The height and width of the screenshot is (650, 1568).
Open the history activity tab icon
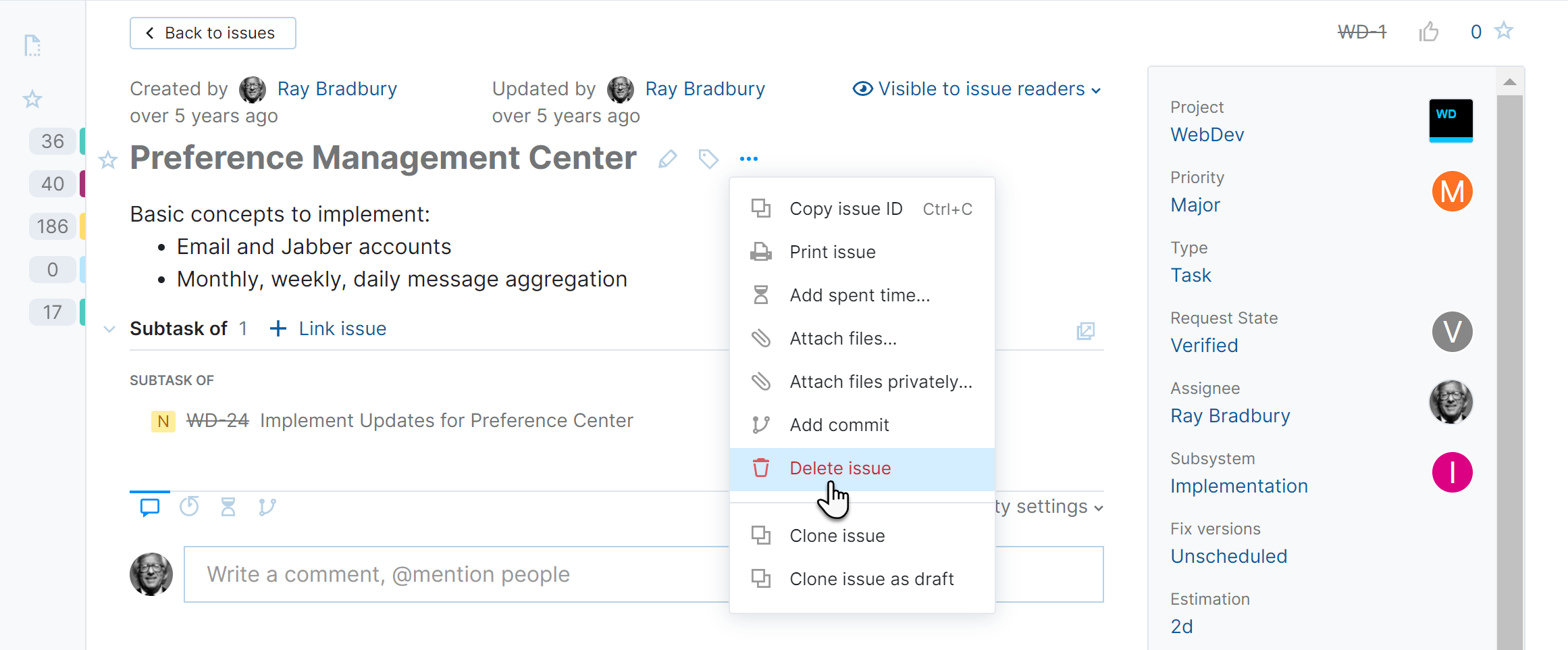(x=189, y=507)
